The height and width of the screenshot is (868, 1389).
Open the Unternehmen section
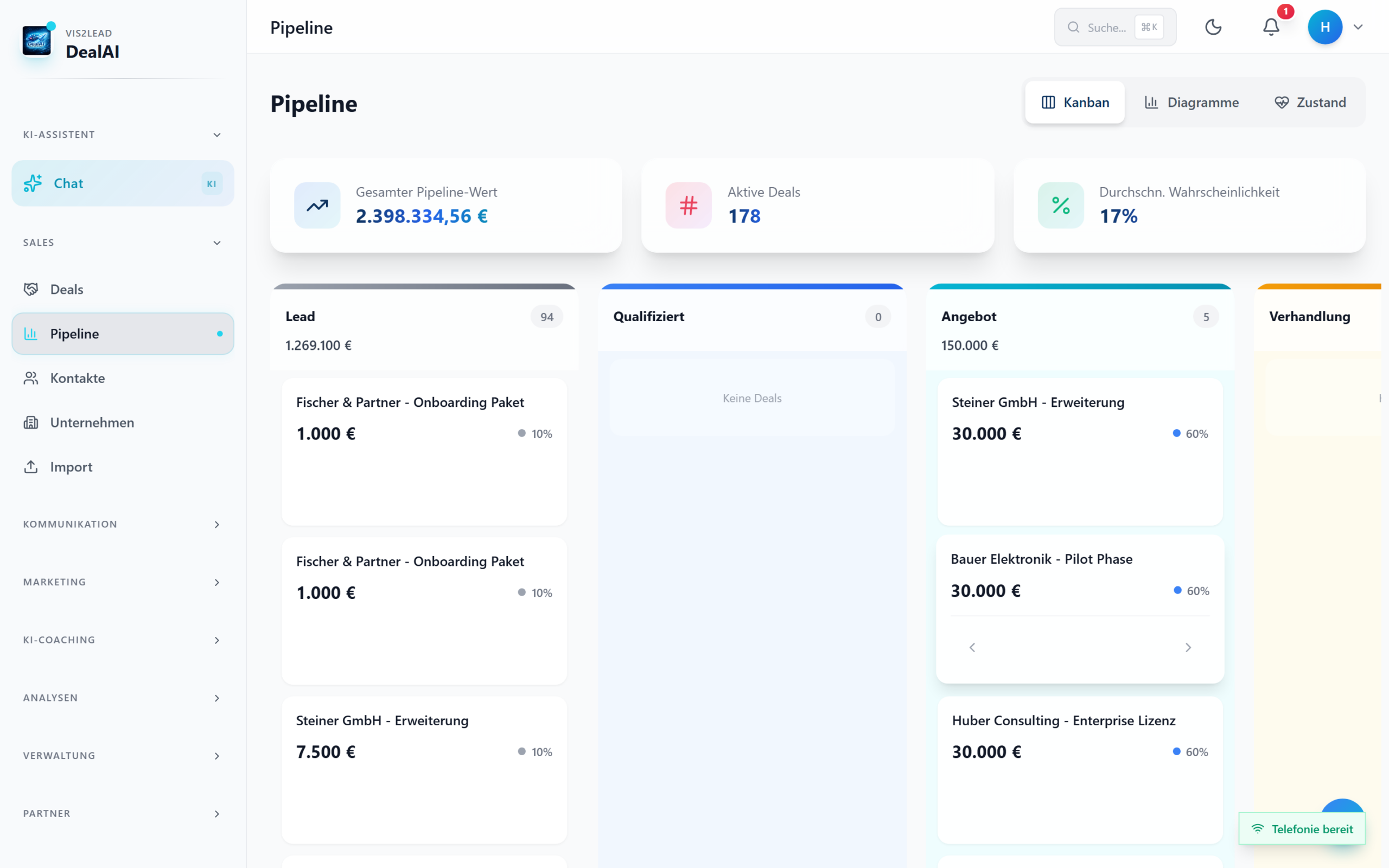[91, 423]
